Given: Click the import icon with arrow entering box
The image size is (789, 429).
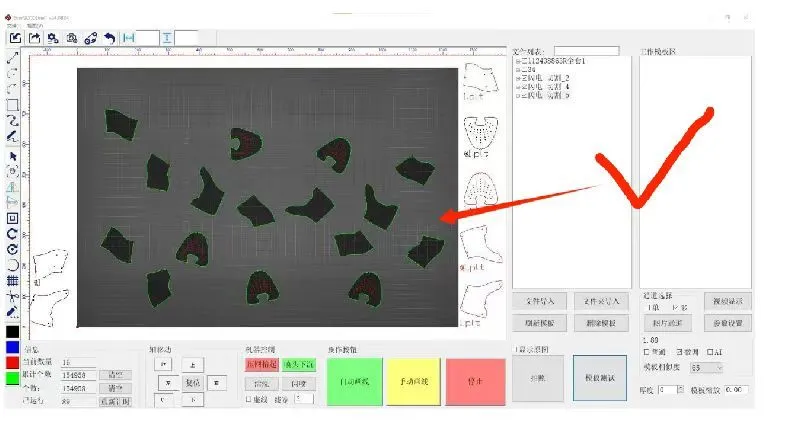Looking at the screenshot, I should [15, 38].
